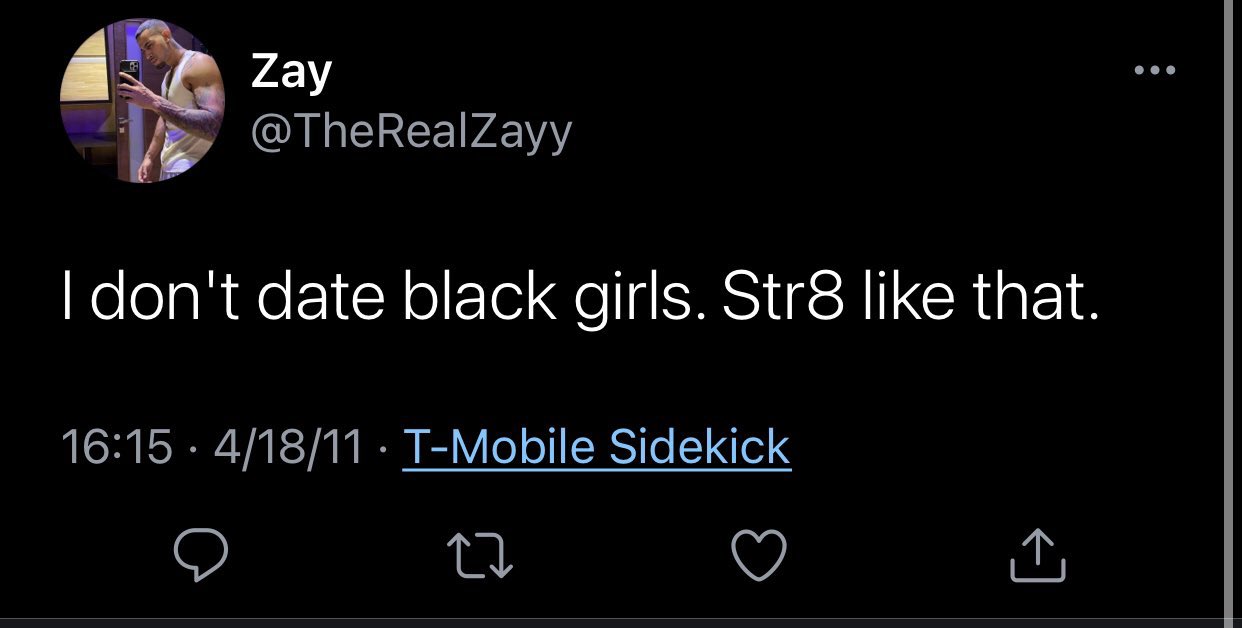Open the T-Mobile Sidekick source link
This screenshot has height=628, width=1242.
tap(596, 446)
